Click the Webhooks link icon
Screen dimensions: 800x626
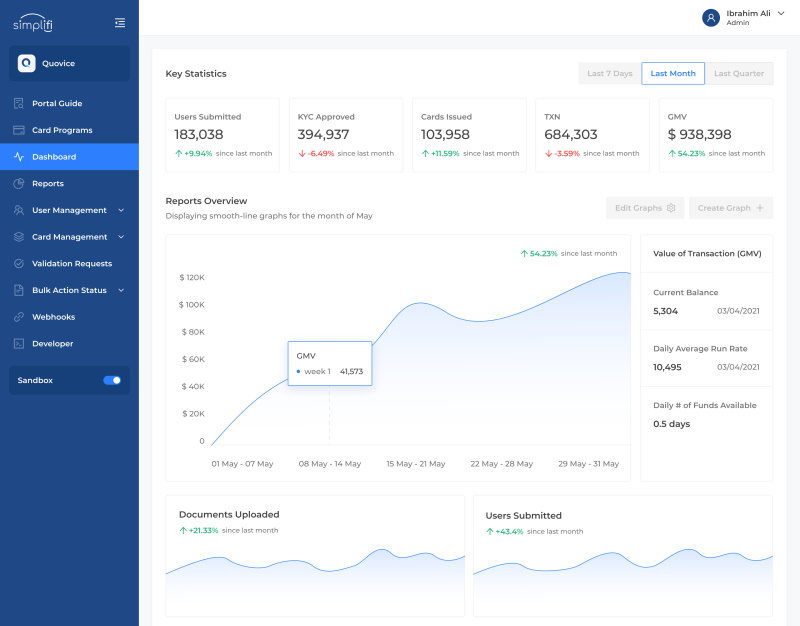[x=19, y=317]
